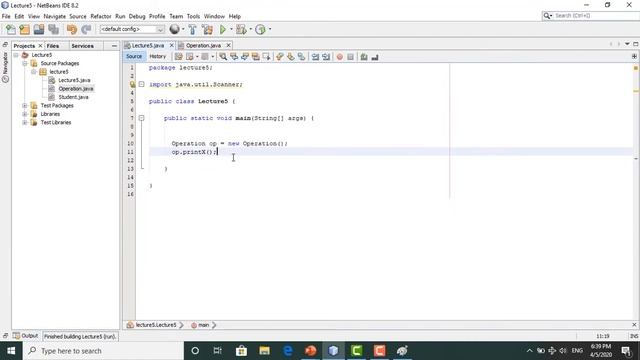This screenshot has width=640, height=360.
Task: Click the Shift Line Right icon
Action: point(326,57)
